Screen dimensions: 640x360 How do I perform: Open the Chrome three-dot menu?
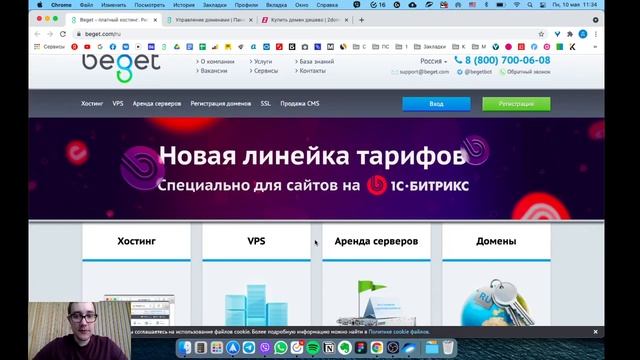tap(596, 34)
